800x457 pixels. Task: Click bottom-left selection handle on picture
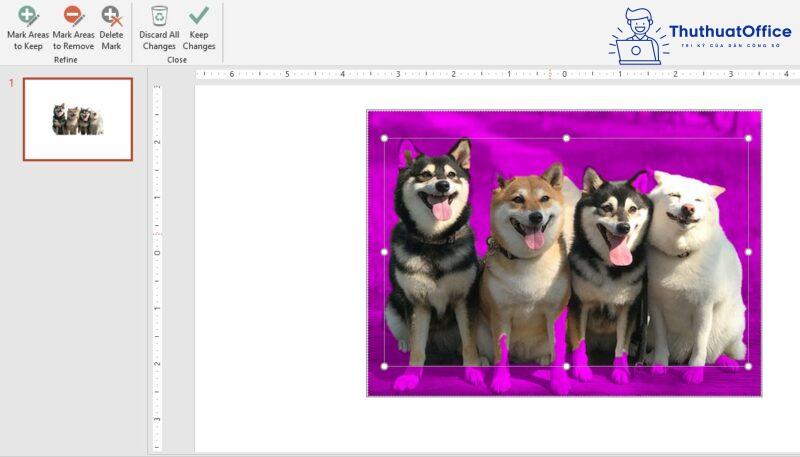[384, 366]
